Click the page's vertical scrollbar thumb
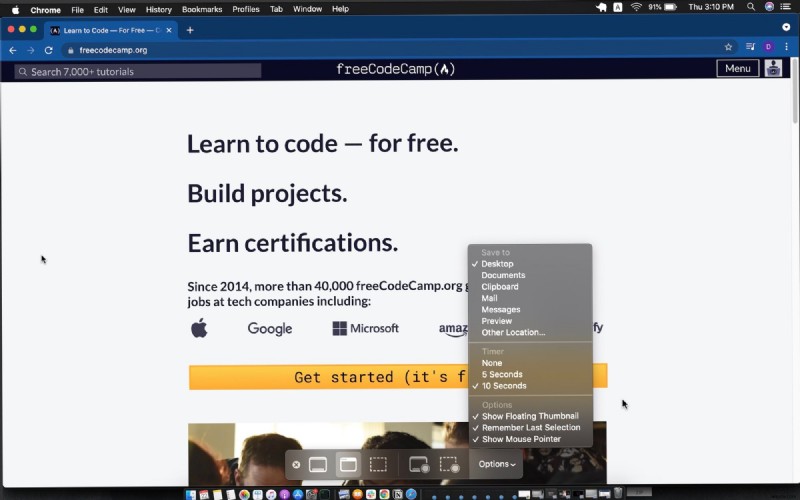800x500 pixels. 795,91
